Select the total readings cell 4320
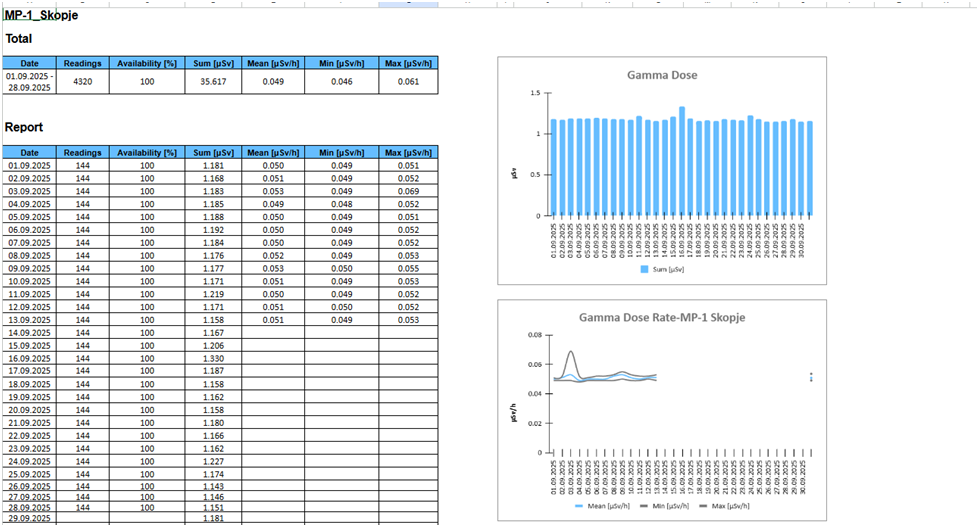This screenshot has width=979, height=527. [82, 82]
